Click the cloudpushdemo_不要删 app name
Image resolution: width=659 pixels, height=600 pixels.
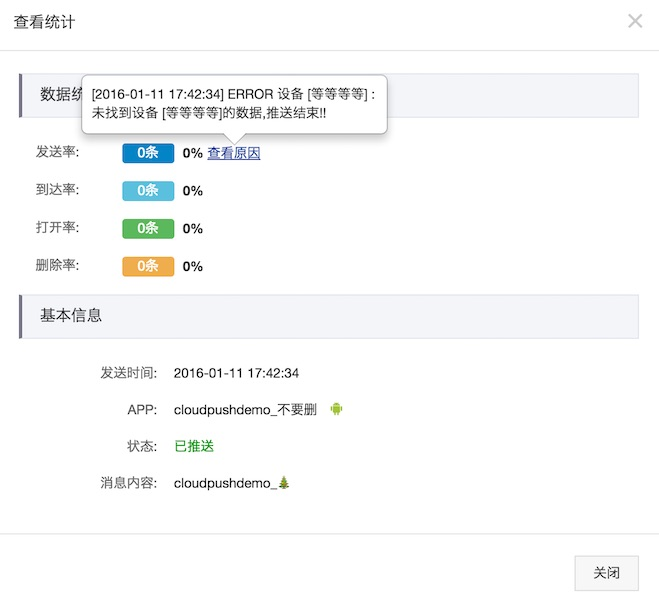tap(246, 410)
